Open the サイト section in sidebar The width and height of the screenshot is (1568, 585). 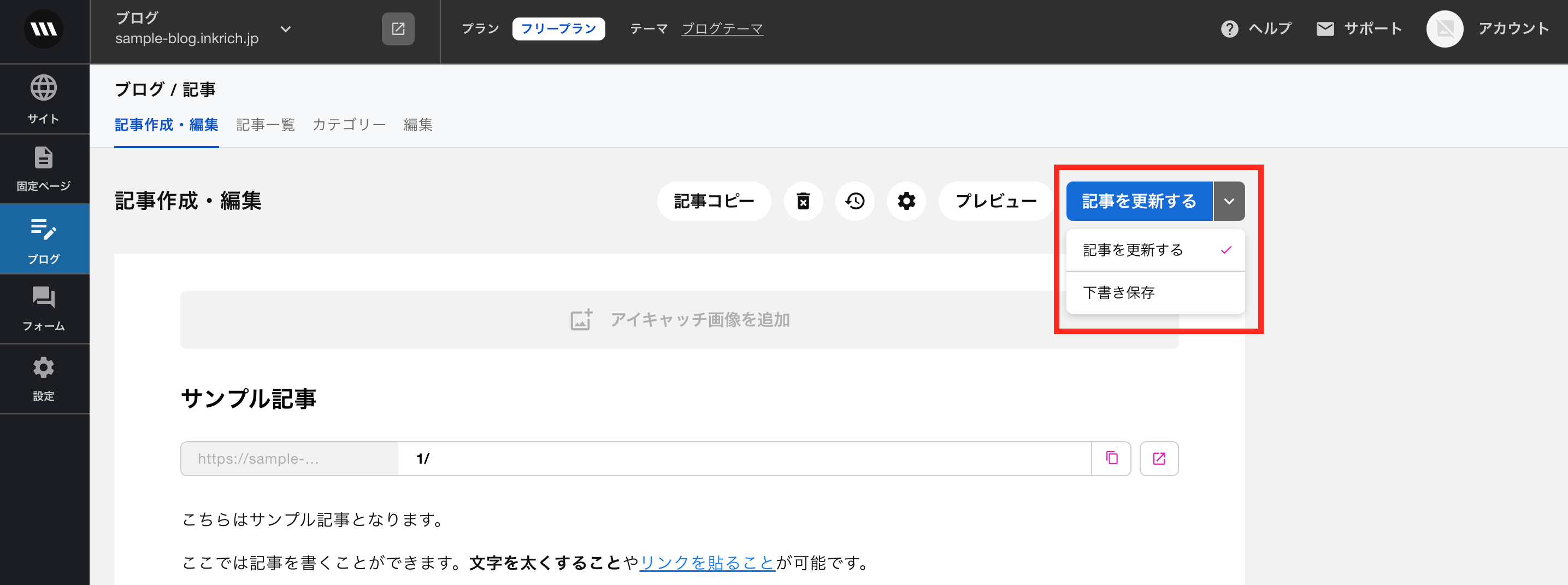[x=44, y=100]
